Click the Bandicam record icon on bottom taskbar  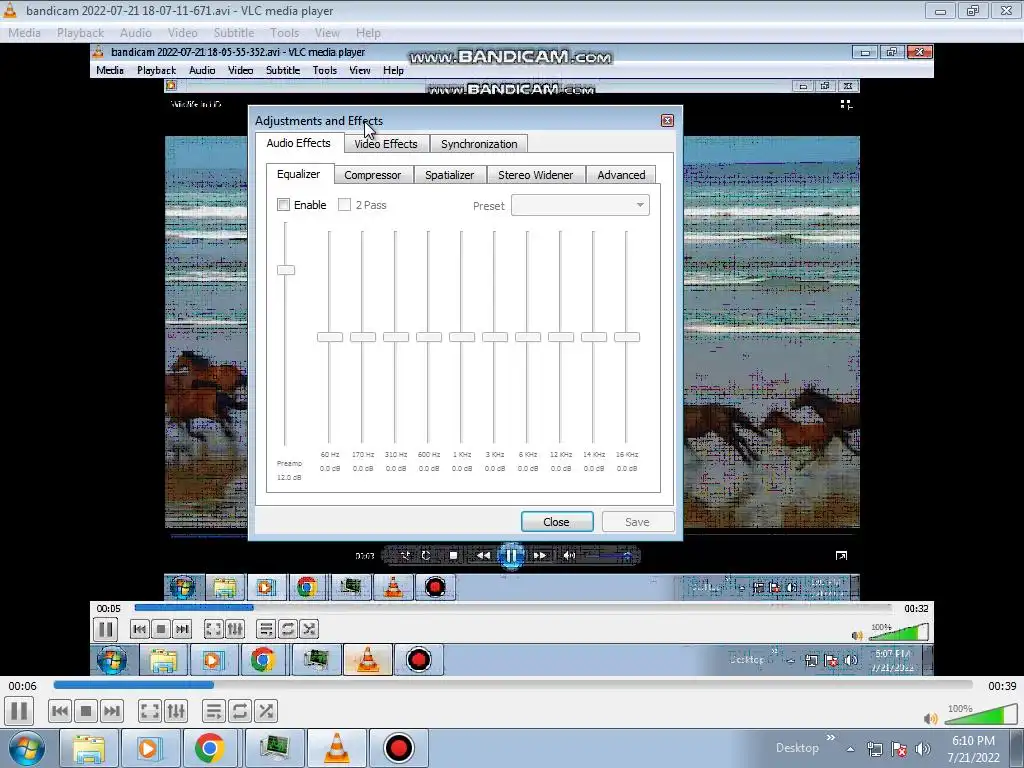point(398,748)
